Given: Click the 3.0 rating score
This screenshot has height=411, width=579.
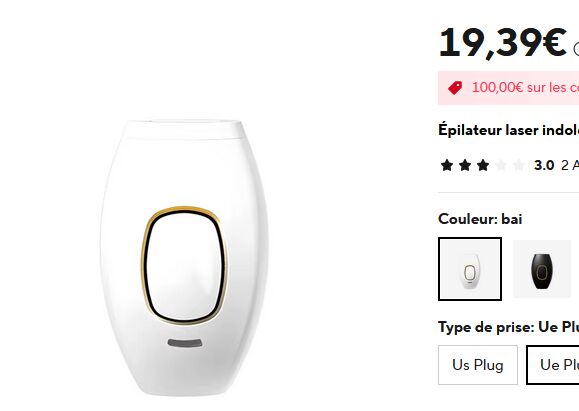Looking at the screenshot, I should 544,165.
